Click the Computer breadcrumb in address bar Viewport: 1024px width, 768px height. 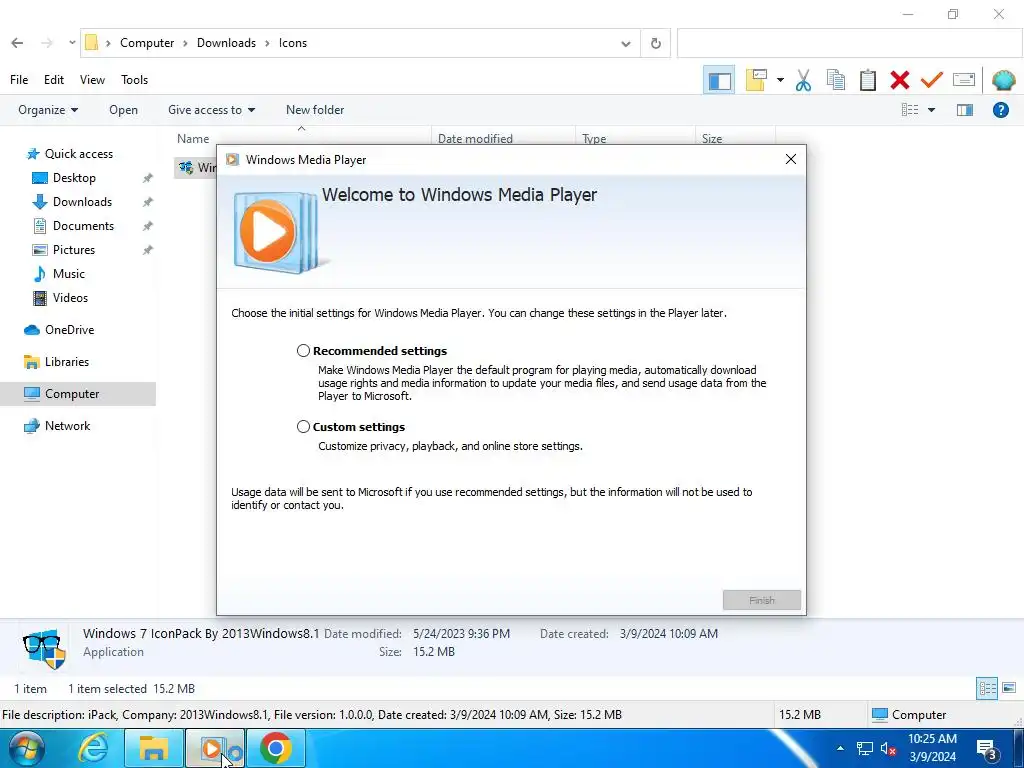coord(147,43)
